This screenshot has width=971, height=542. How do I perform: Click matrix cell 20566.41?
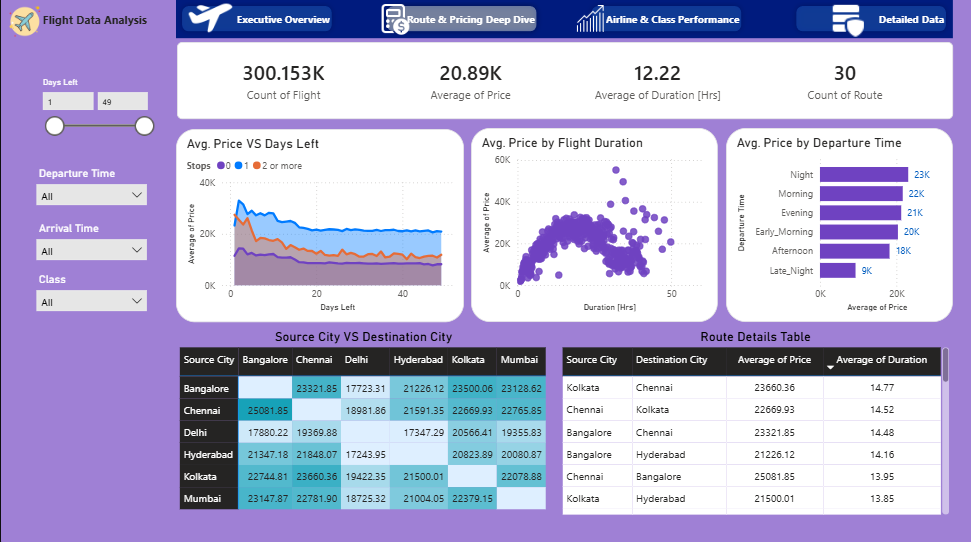click(x=472, y=432)
